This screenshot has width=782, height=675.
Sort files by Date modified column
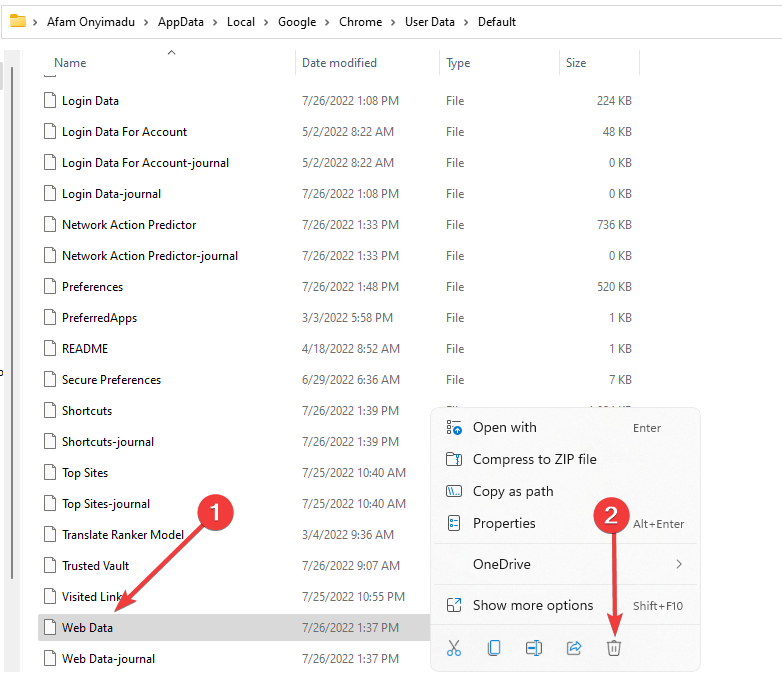[x=340, y=63]
